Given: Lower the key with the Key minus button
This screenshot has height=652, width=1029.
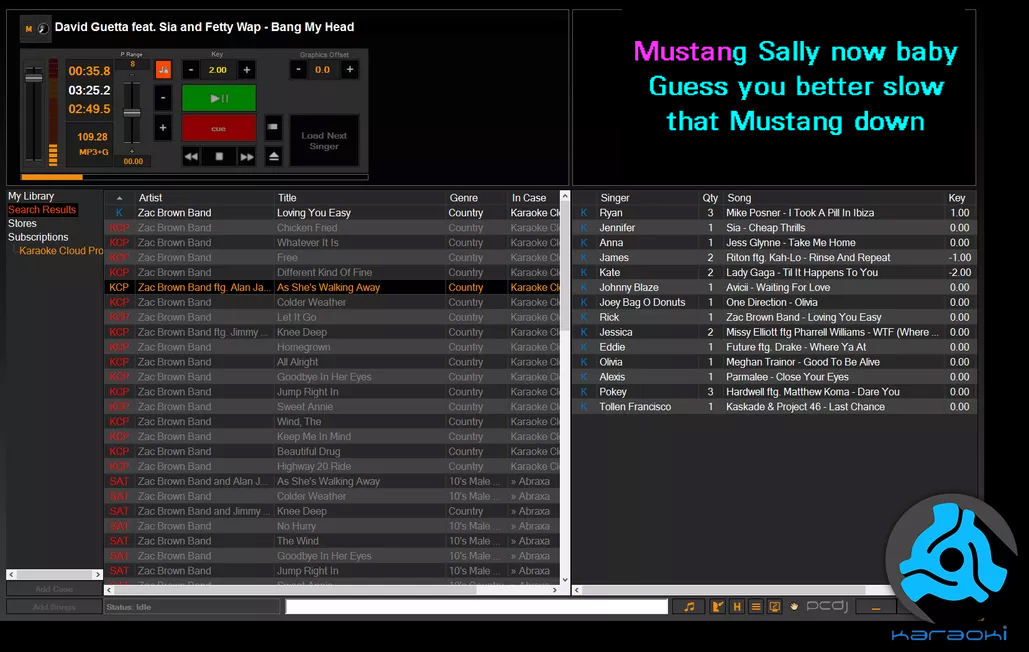Looking at the screenshot, I should (x=191, y=70).
